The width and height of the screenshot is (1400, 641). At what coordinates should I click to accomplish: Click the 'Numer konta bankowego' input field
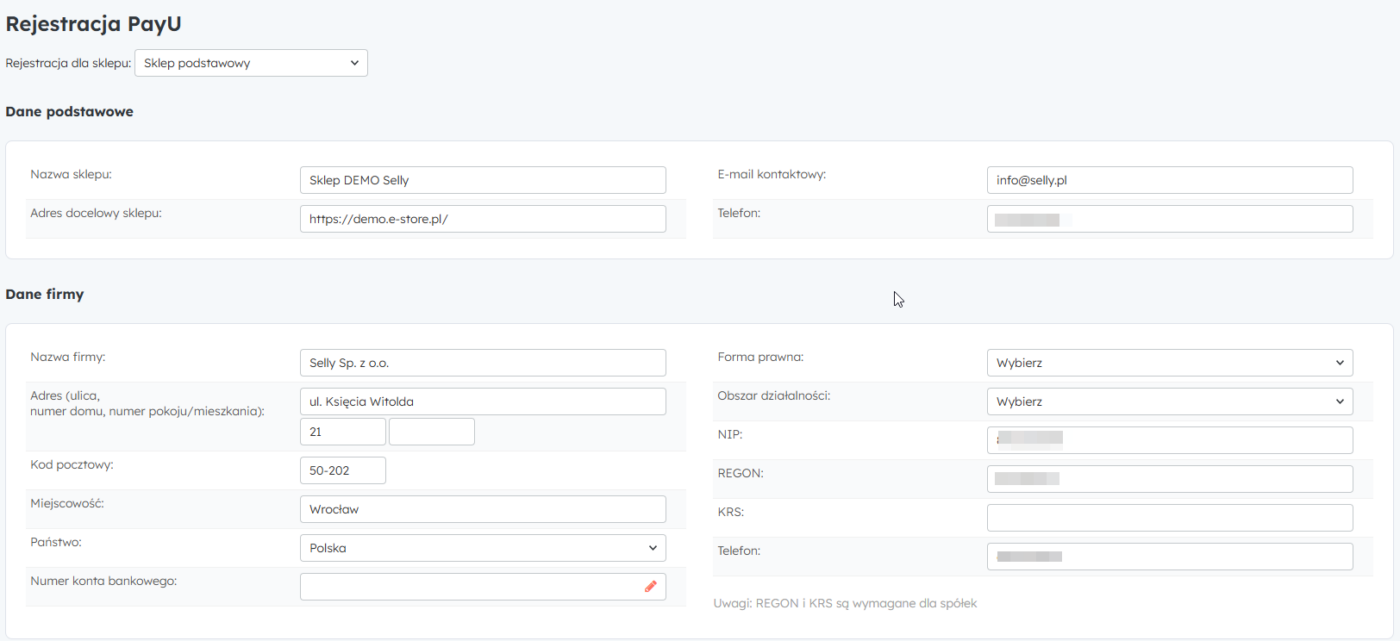(470, 587)
